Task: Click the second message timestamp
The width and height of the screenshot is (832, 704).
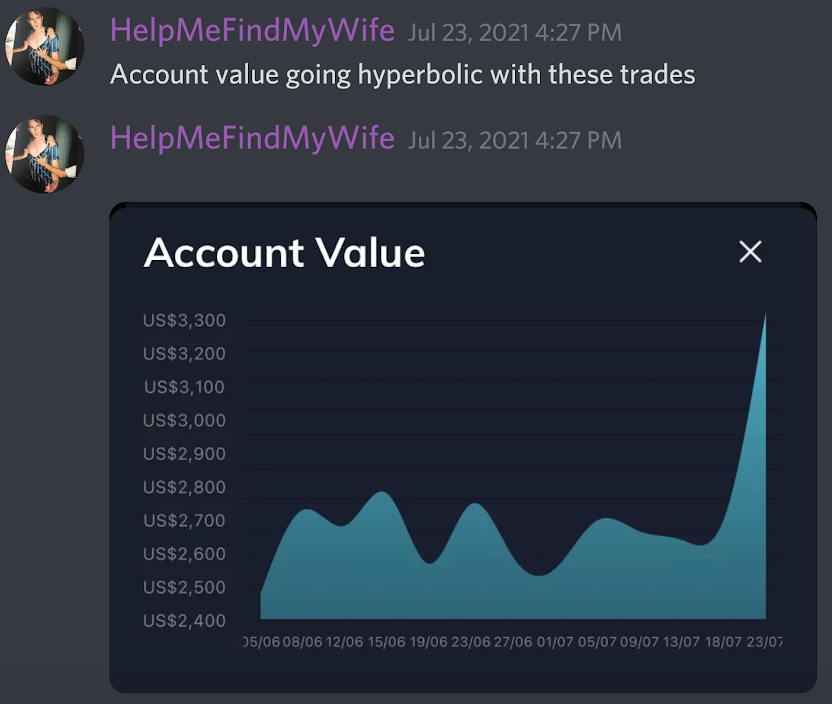Action: point(515,141)
